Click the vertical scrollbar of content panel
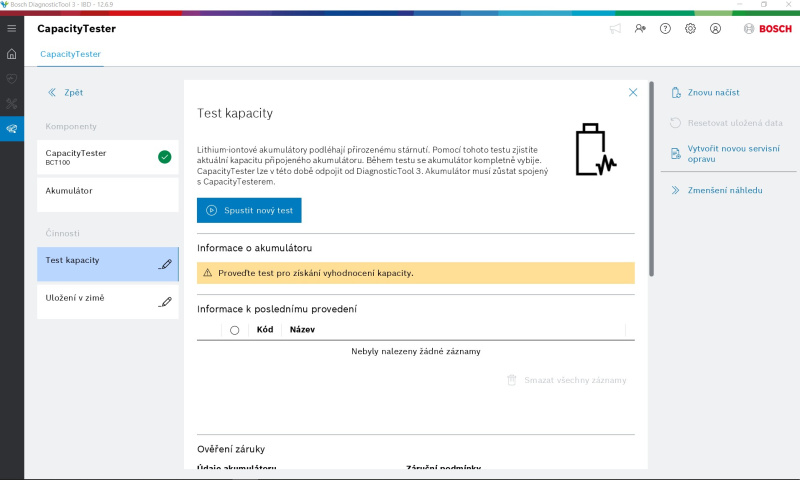The image size is (800, 480). 652,180
